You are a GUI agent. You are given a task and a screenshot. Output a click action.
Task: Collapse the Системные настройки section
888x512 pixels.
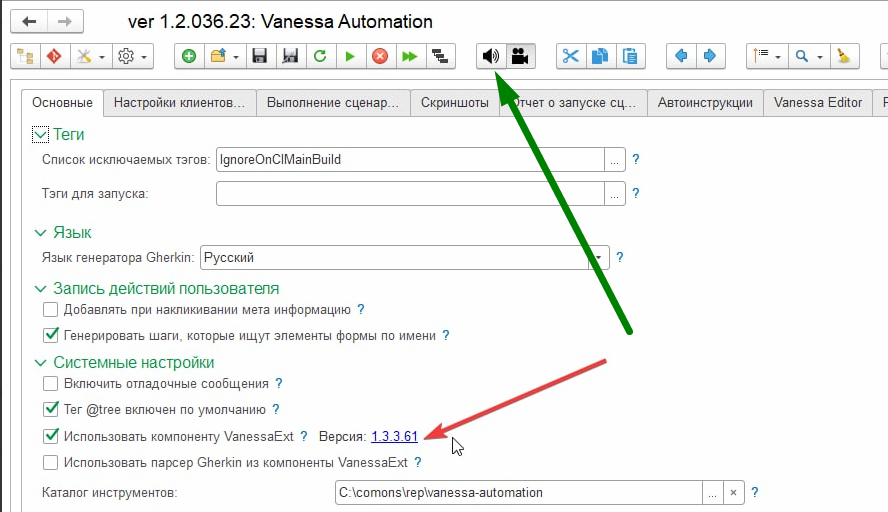coord(40,362)
